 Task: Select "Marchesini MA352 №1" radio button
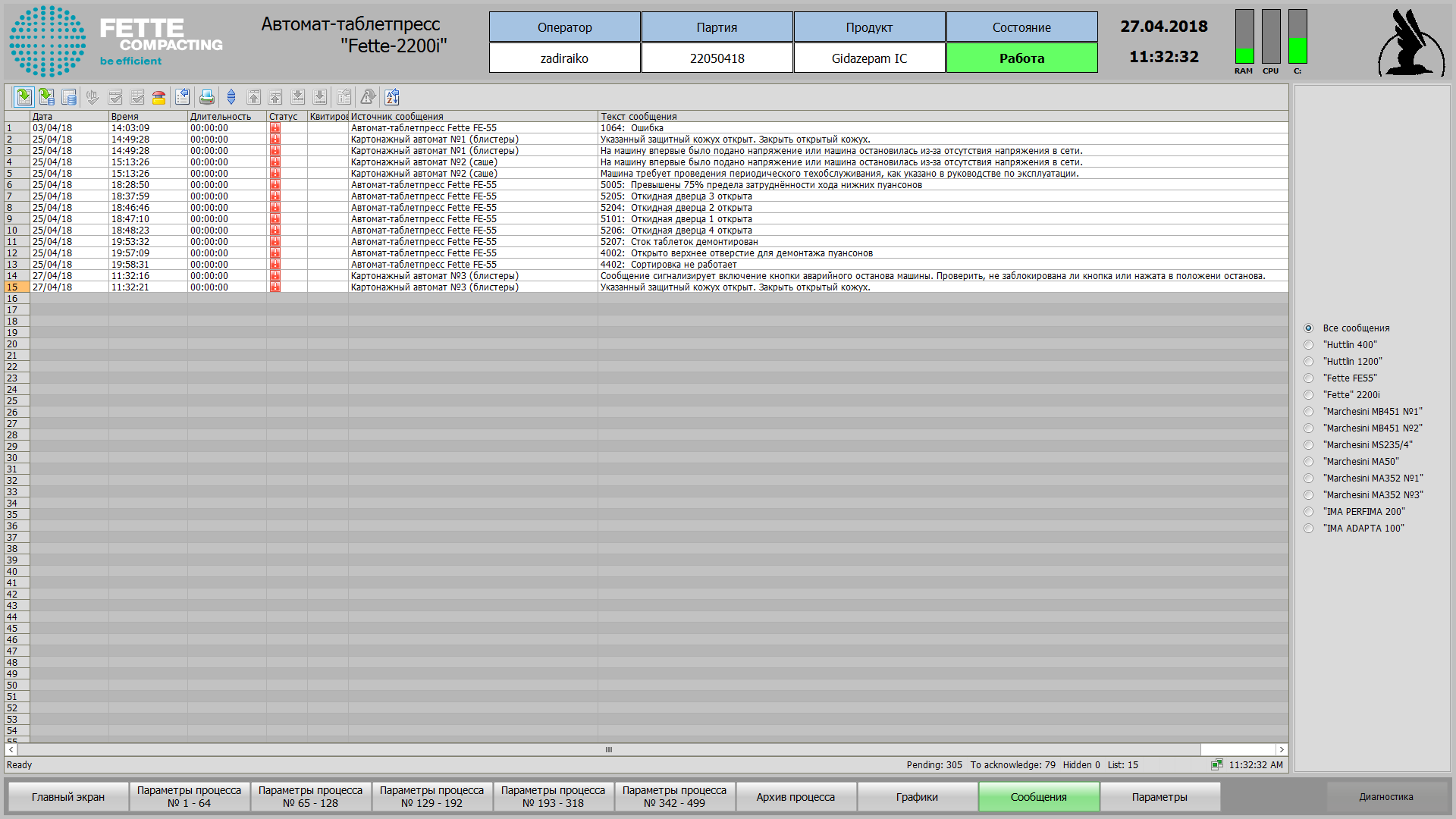point(1309,479)
